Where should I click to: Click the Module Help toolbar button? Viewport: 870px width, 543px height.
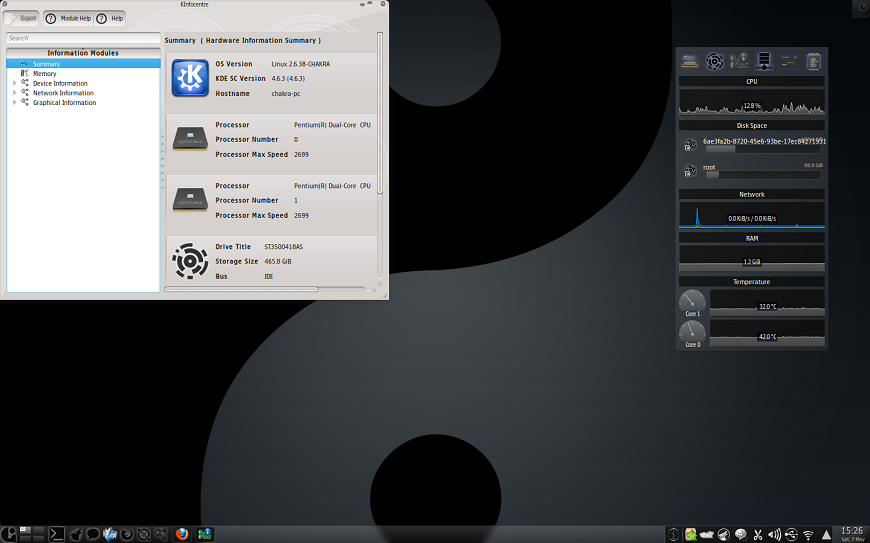[68, 18]
